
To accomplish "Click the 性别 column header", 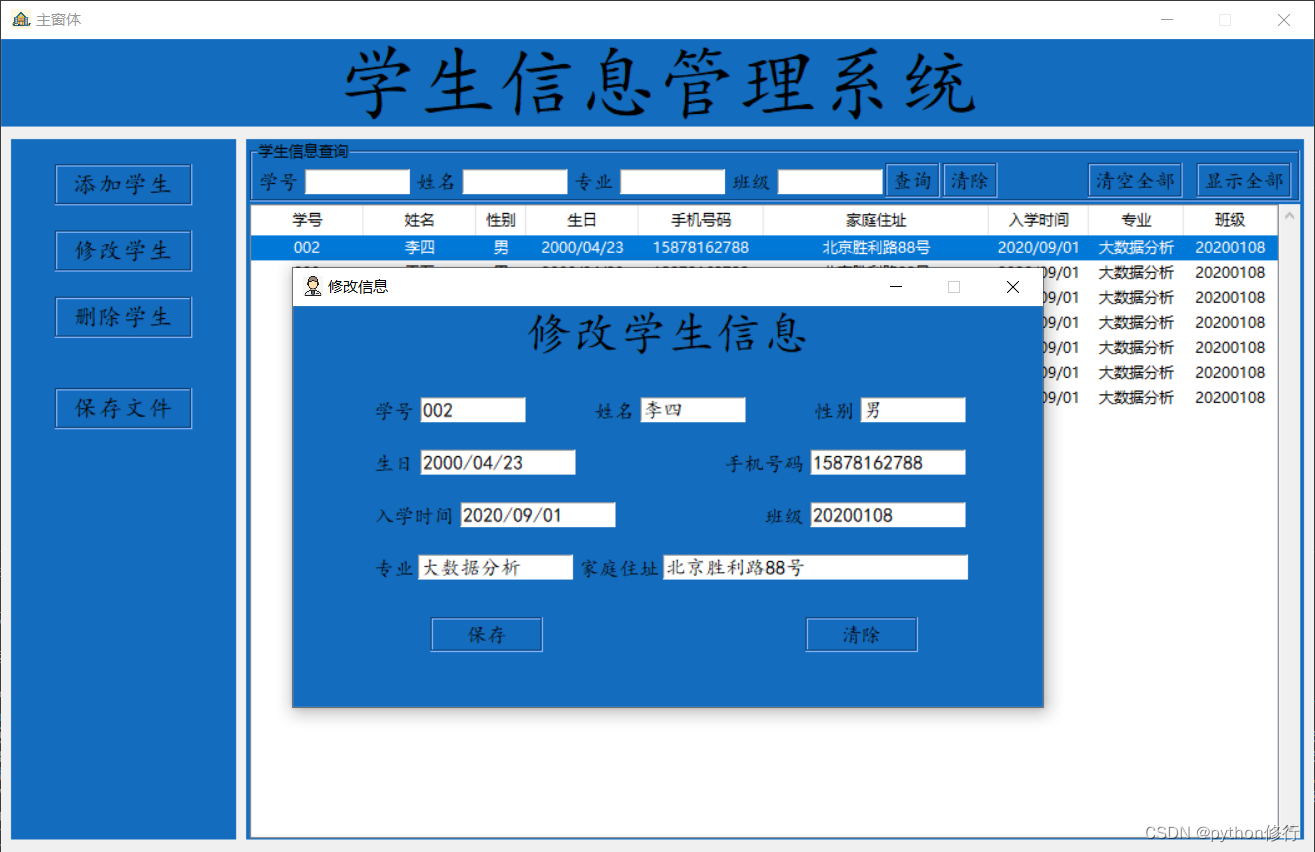I will [500, 220].
